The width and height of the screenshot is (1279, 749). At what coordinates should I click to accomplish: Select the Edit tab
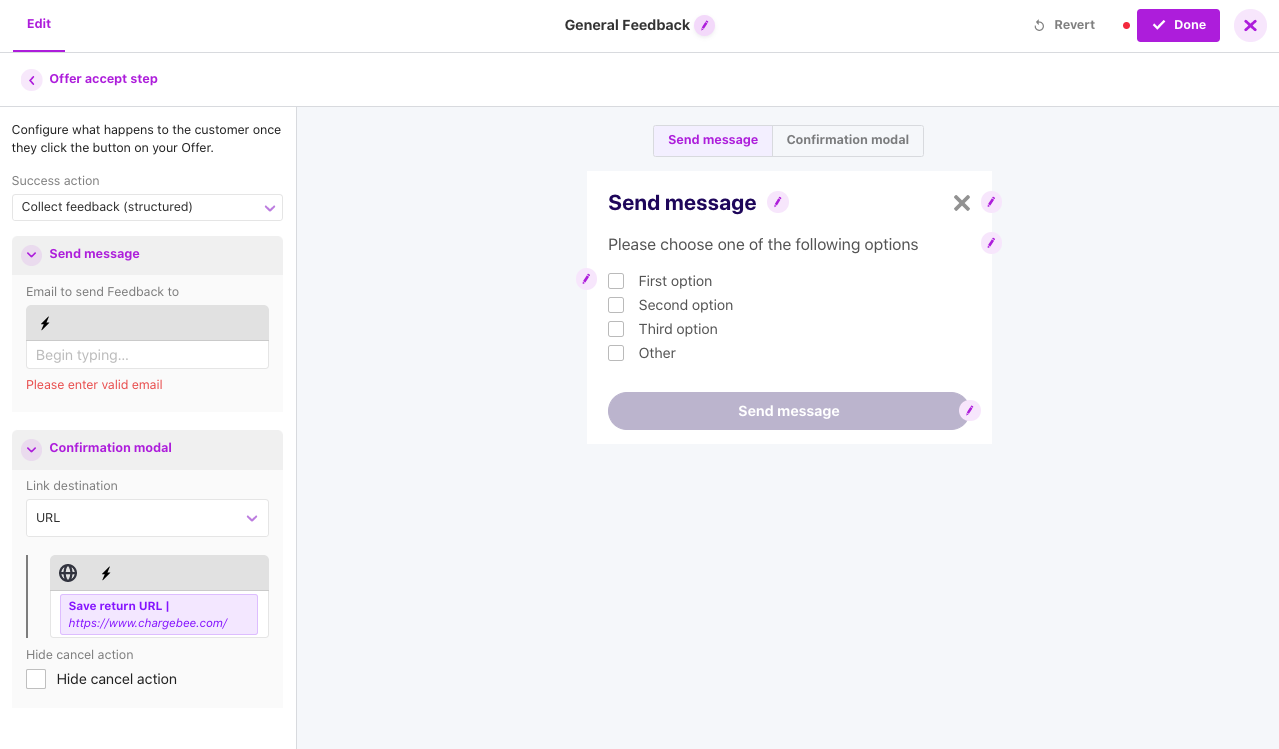point(39,24)
